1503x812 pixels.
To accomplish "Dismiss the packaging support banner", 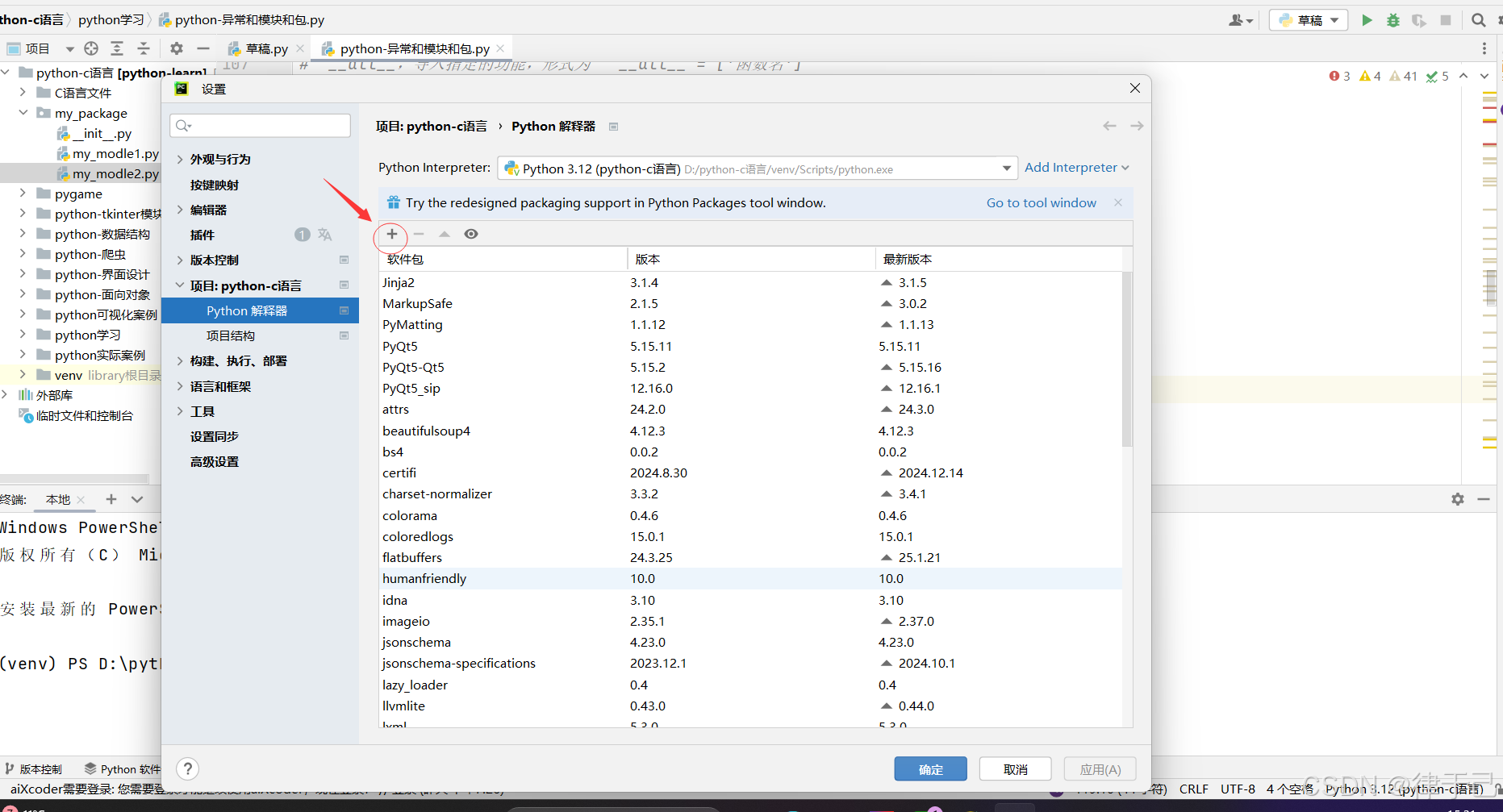I will pyautogui.click(x=1118, y=202).
